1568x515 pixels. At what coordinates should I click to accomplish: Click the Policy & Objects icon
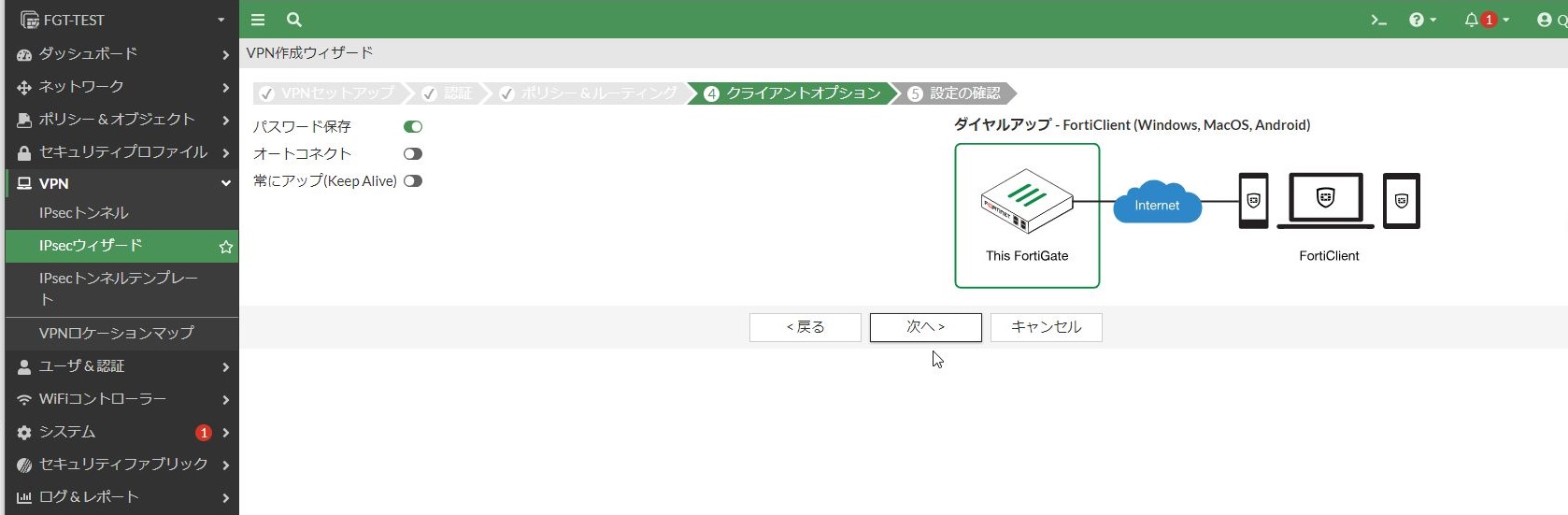pos(24,121)
